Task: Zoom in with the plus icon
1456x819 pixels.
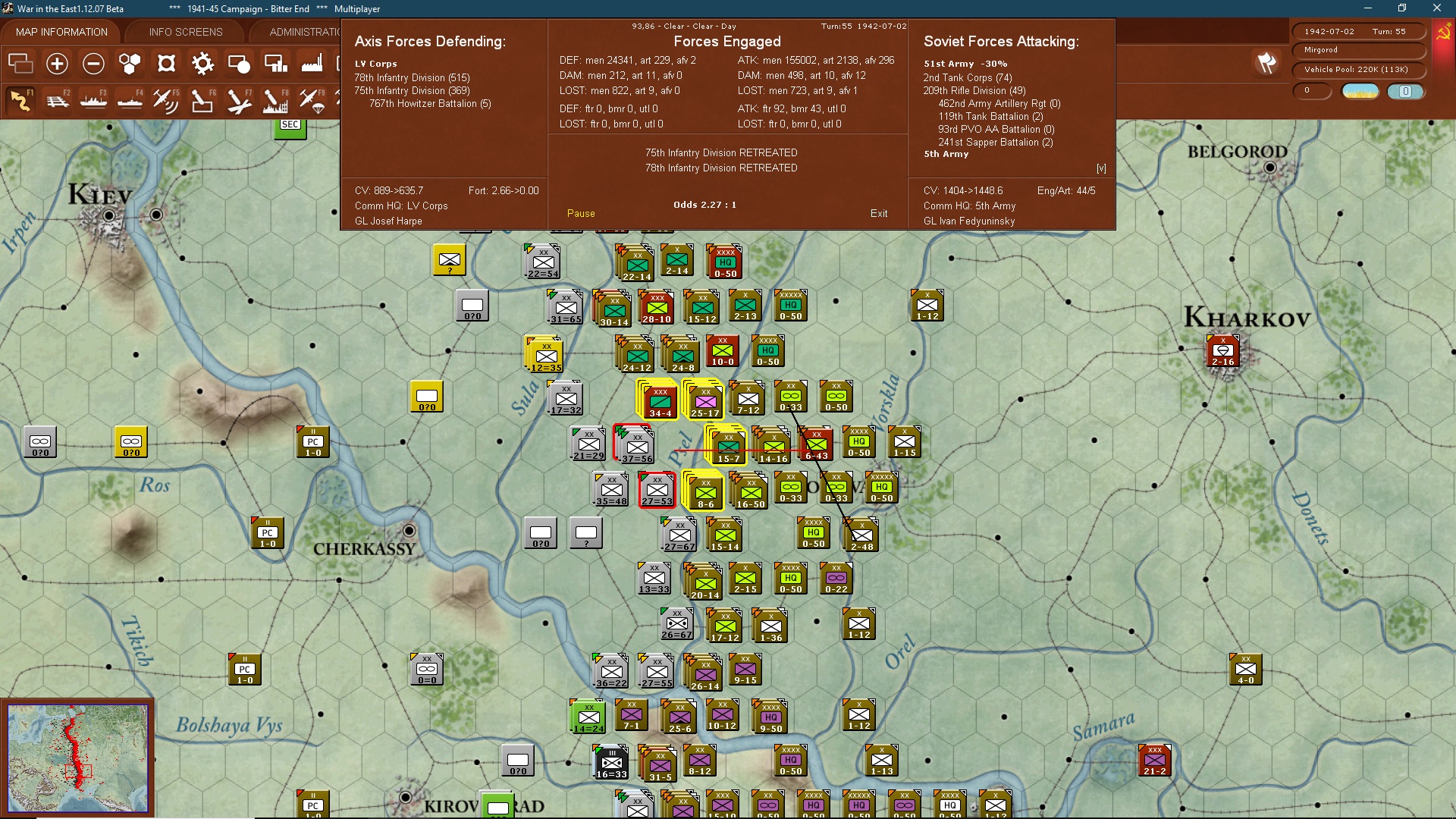Action: point(57,64)
